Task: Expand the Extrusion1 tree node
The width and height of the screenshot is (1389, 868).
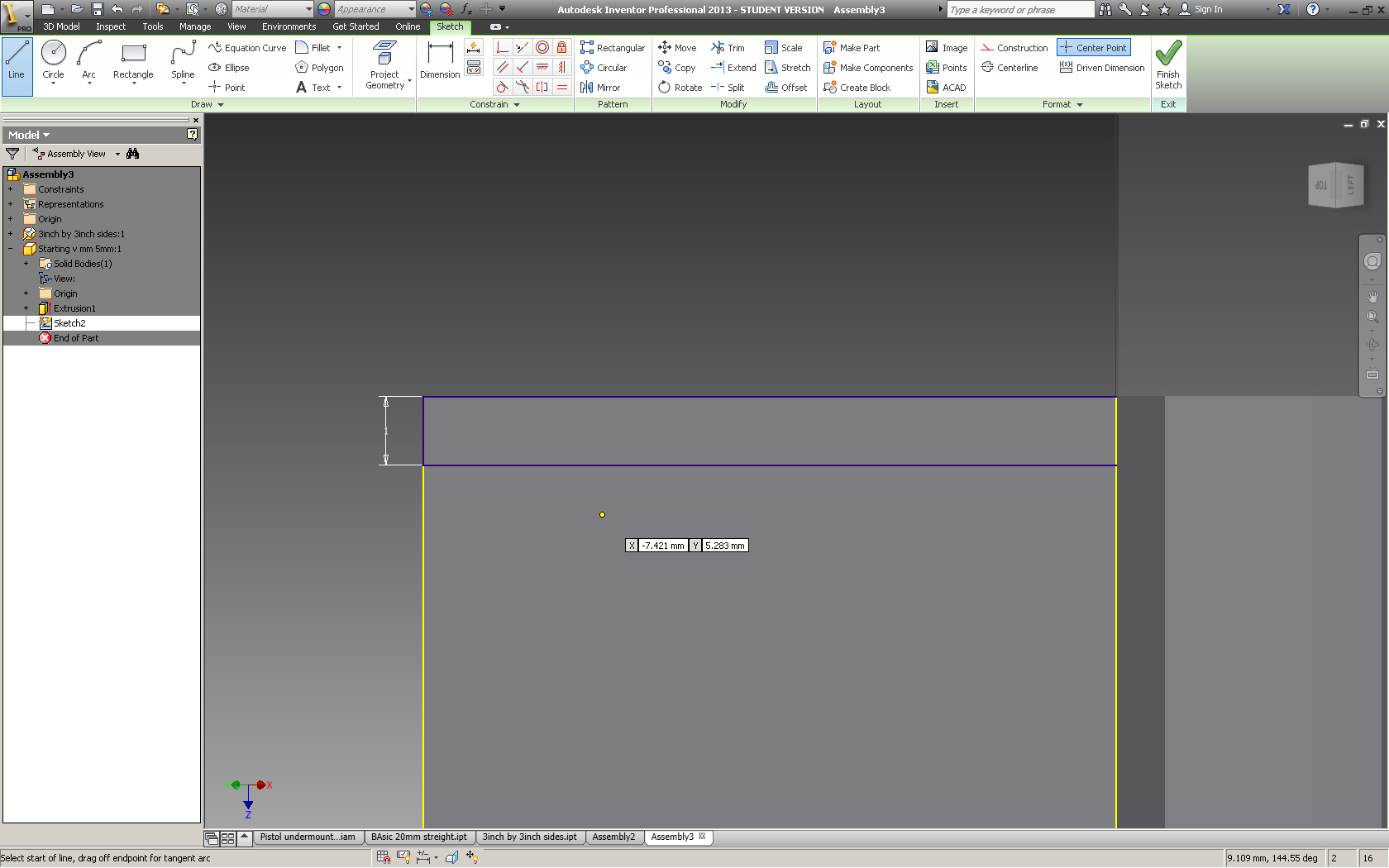Action: (26, 308)
